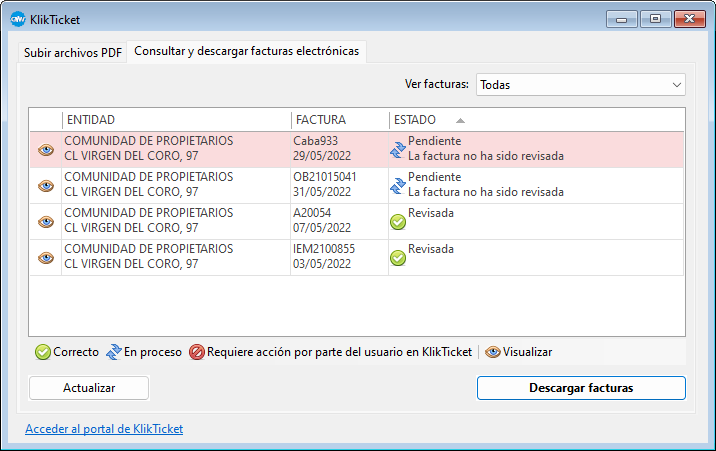
Task: Click the green Revisada icon for IEM2100855
Action: [x=397, y=258]
